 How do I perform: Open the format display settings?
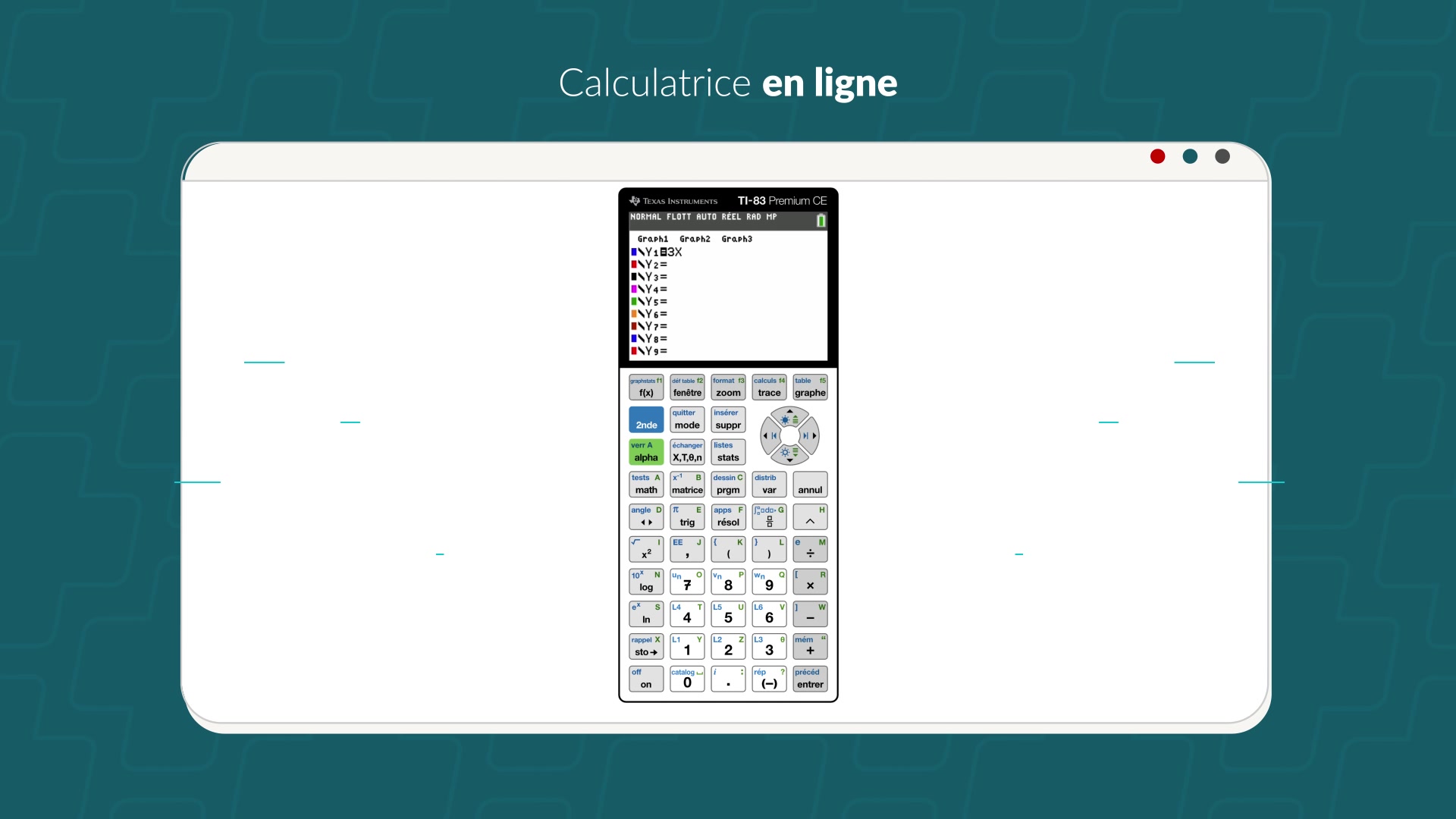(728, 388)
